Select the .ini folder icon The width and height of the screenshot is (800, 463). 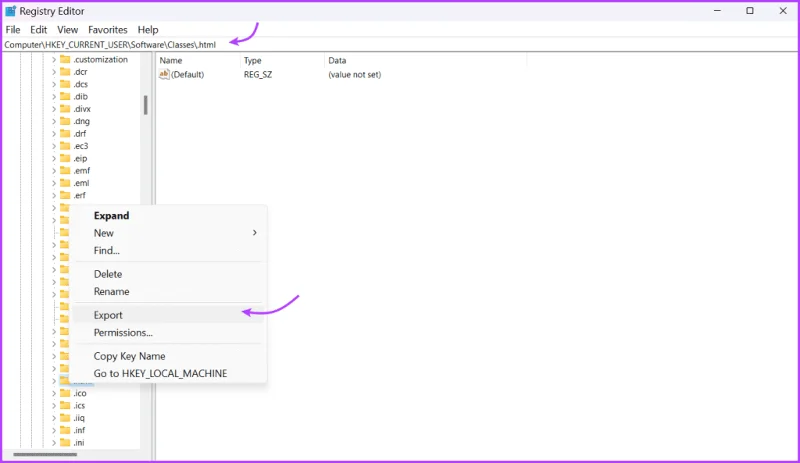65,443
